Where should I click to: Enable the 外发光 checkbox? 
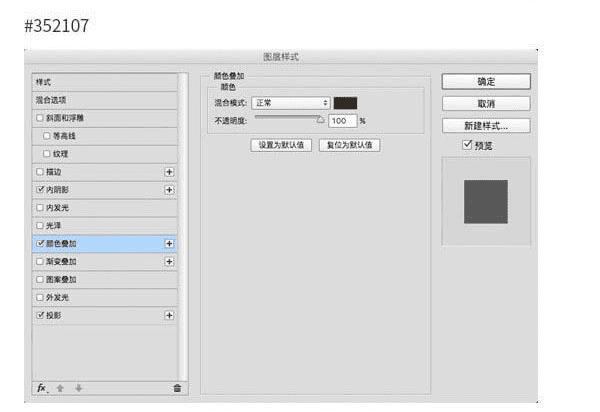pyautogui.click(x=40, y=297)
